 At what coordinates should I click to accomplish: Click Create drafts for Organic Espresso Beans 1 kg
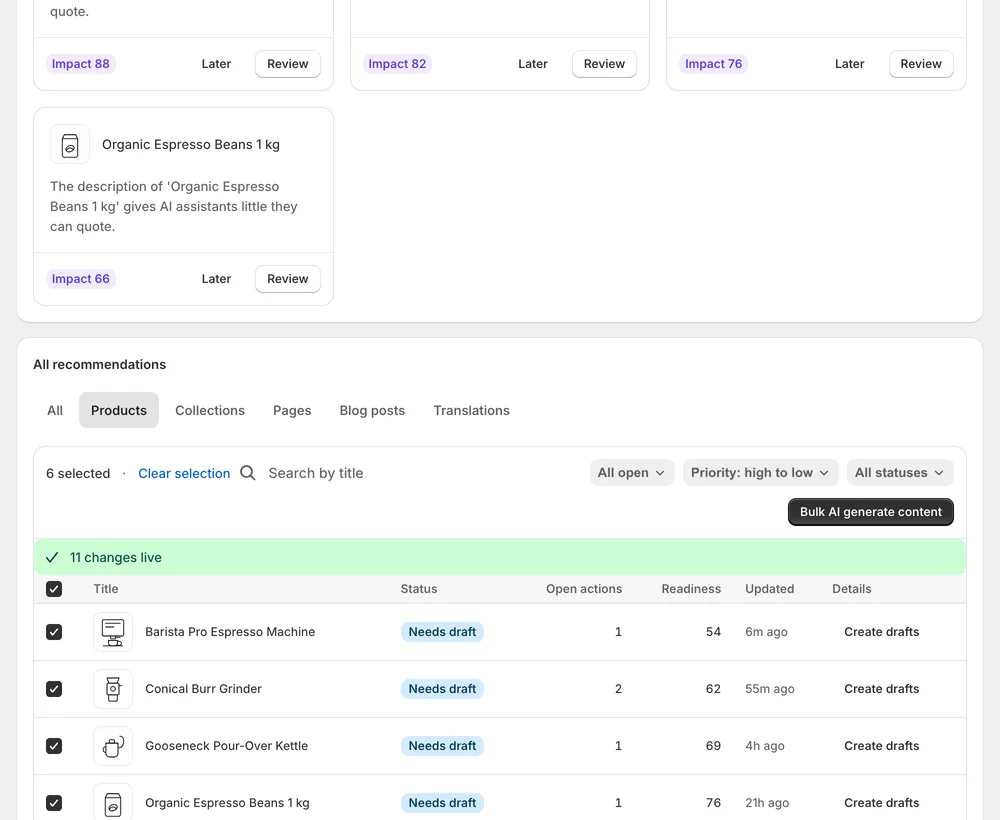coord(881,802)
